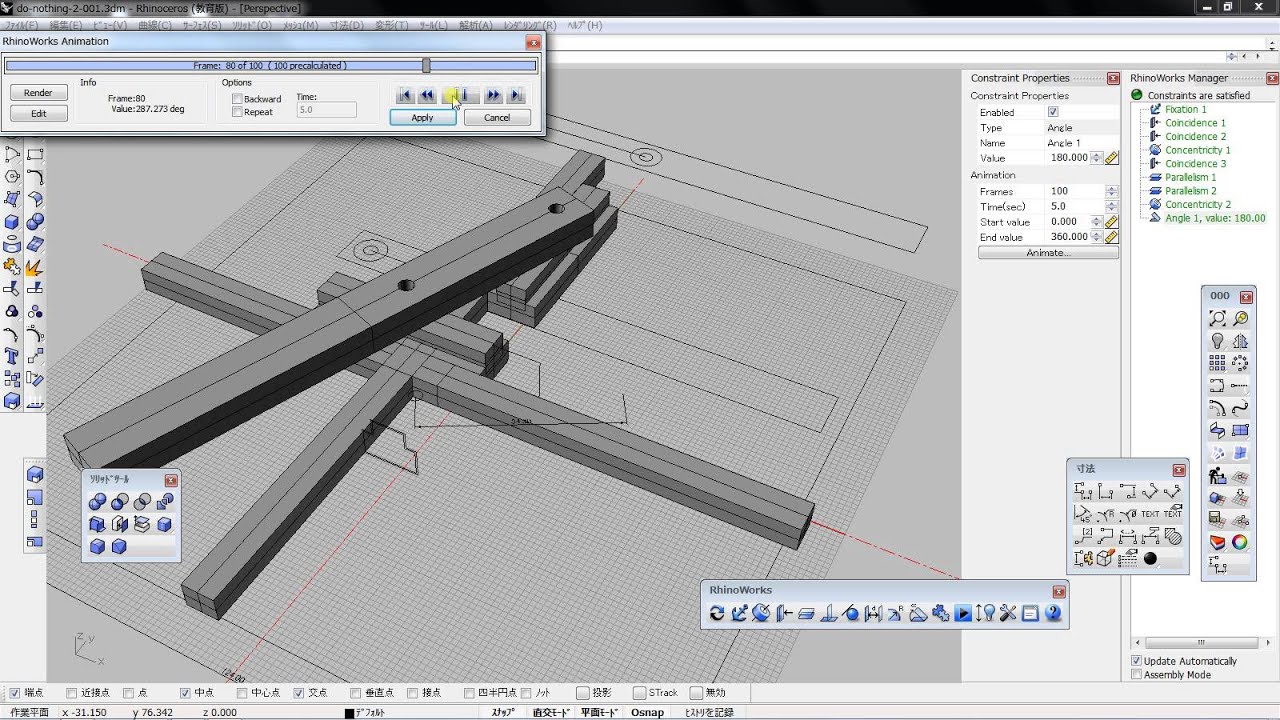
Task: Click the Render button
Action: coord(38,93)
